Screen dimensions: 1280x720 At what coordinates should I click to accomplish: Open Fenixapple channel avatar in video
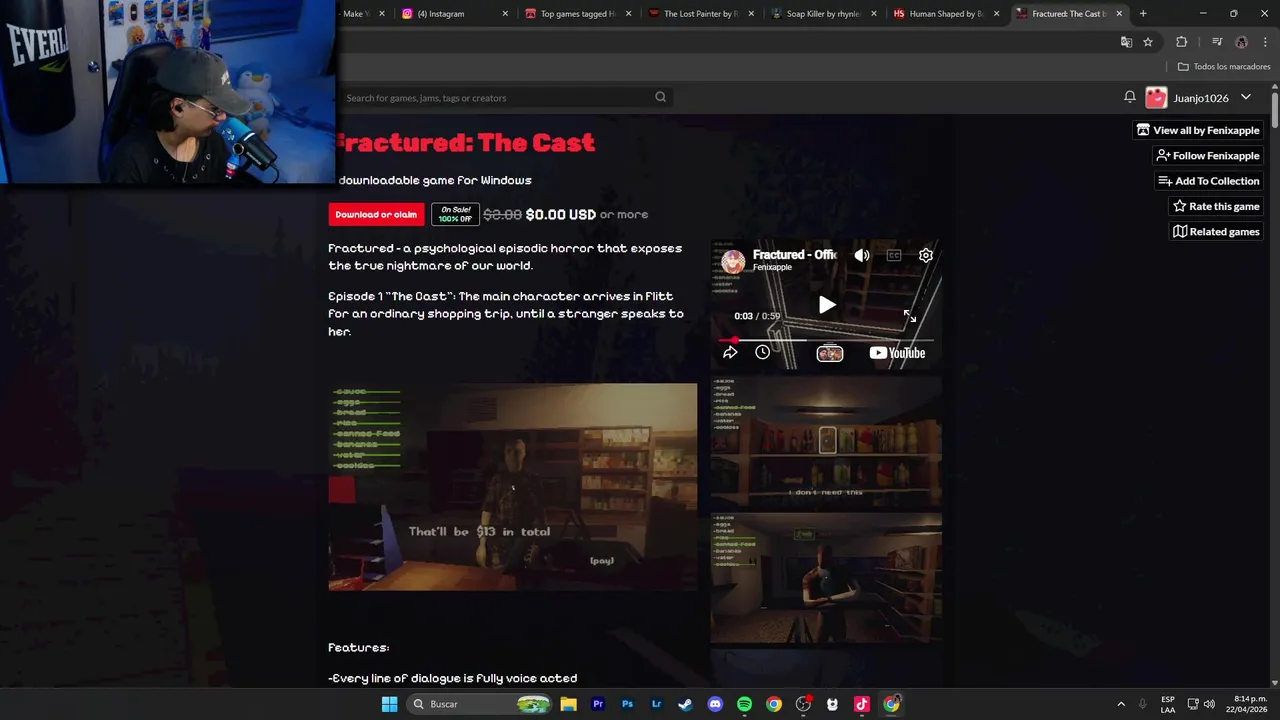click(x=733, y=261)
